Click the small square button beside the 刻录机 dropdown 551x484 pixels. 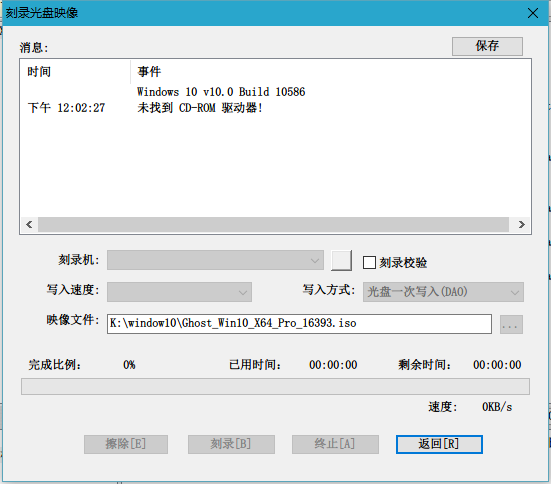point(341,260)
